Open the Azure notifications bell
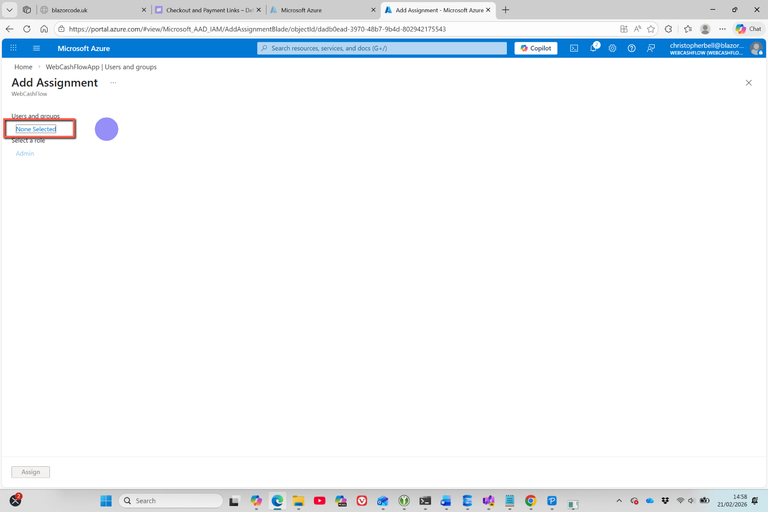 (593, 48)
